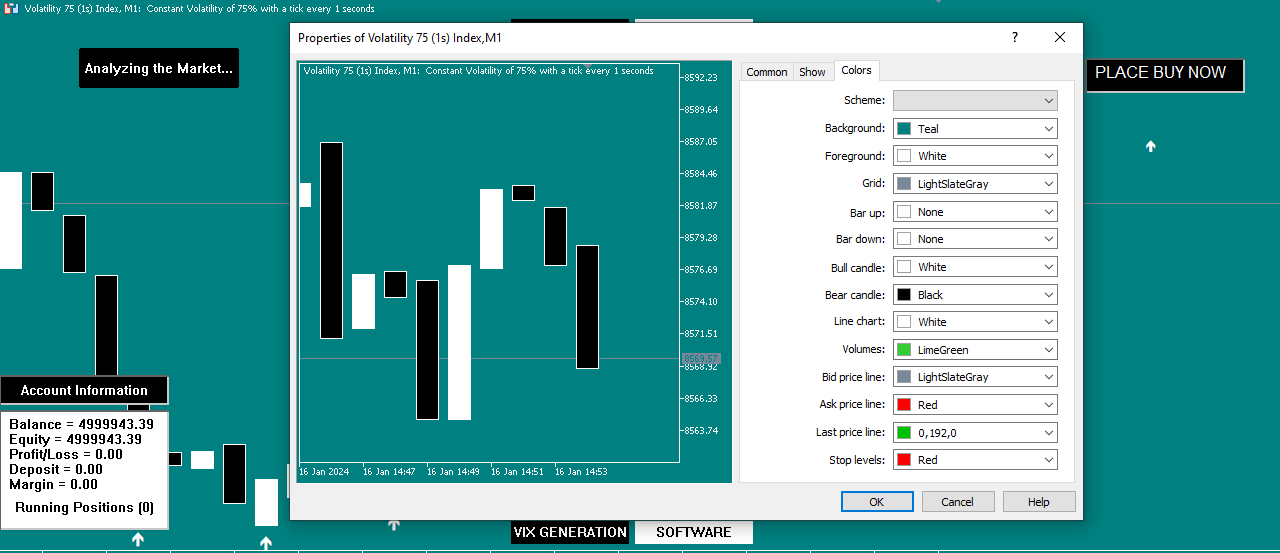Open the Stop levels color dropdown

(975, 460)
